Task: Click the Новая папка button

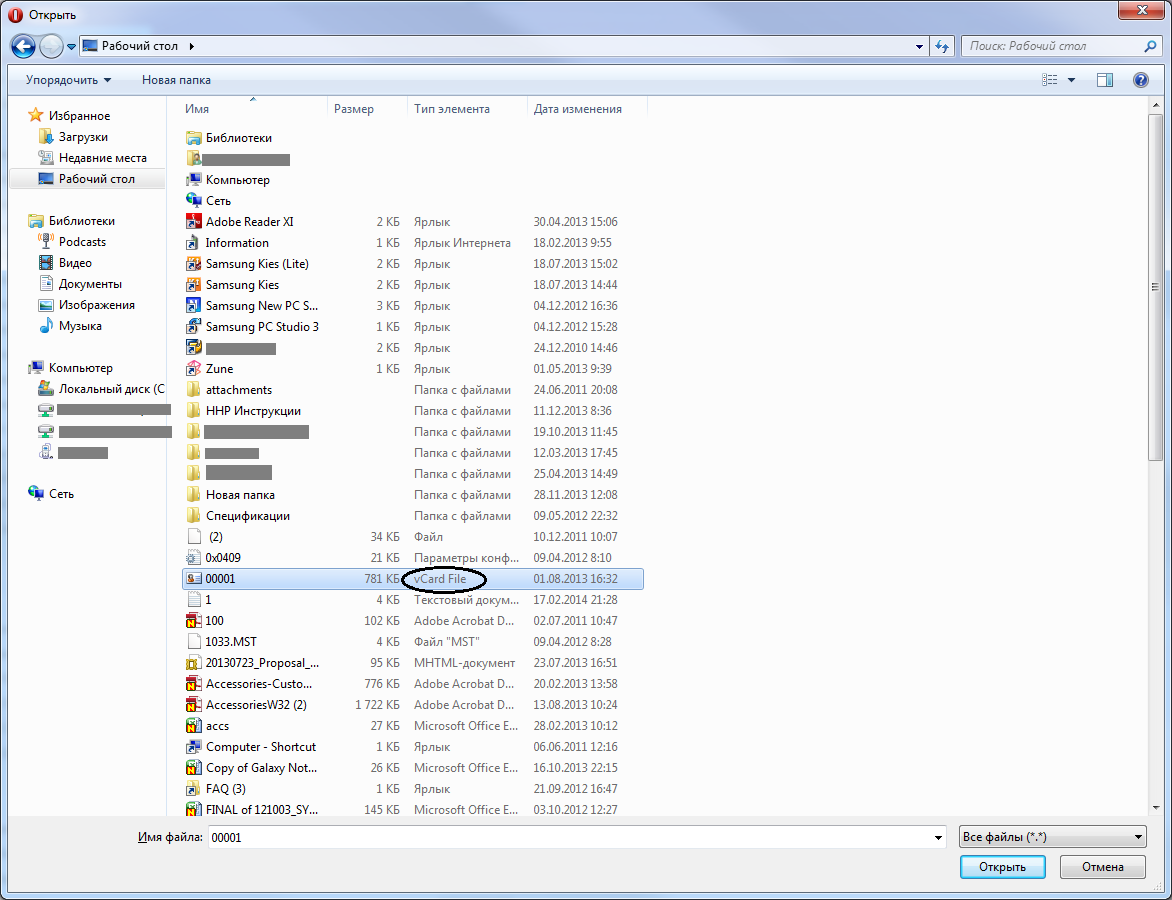Action: (x=176, y=80)
